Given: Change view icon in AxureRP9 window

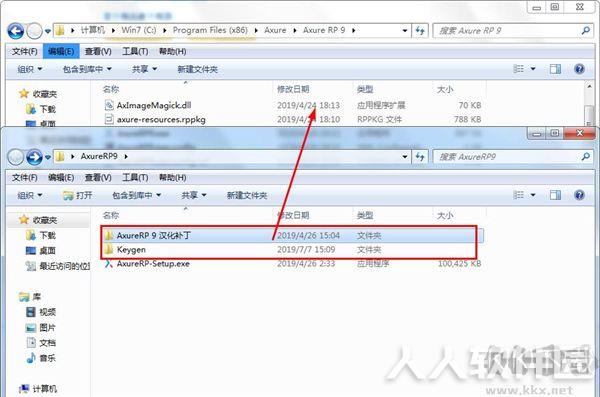Looking at the screenshot, I should pyautogui.click(x=518, y=195).
